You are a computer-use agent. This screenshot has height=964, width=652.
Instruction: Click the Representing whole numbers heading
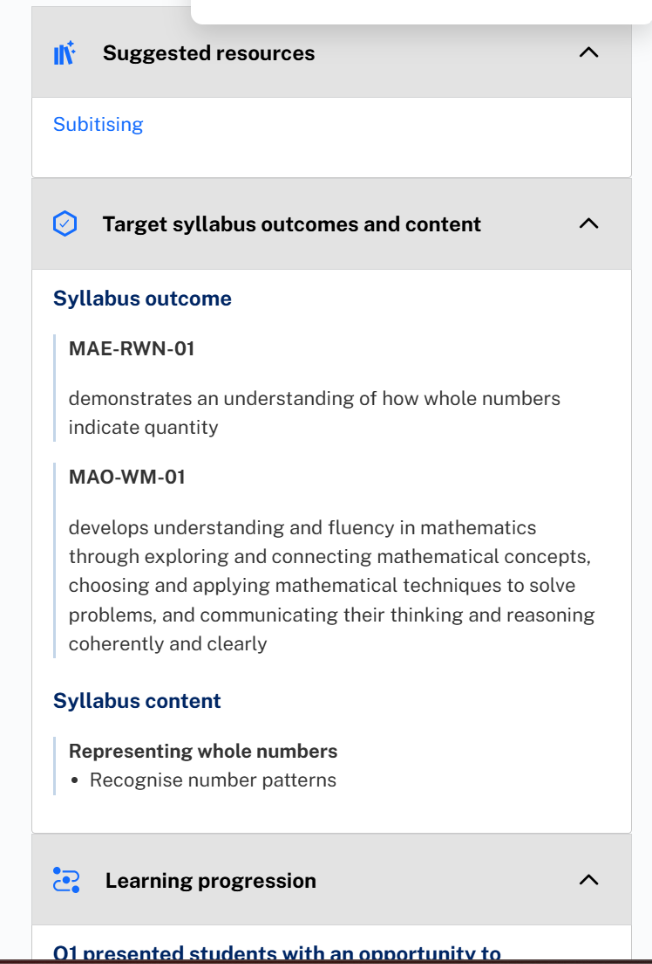point(203,751)
